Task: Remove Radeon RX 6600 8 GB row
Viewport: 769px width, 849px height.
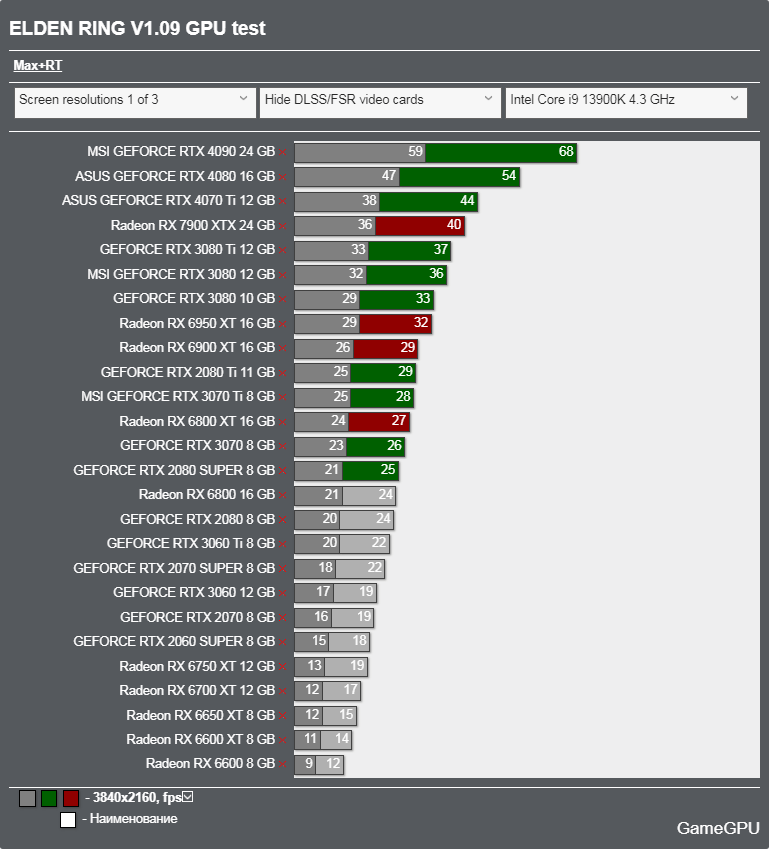Action: coord(283,765)
